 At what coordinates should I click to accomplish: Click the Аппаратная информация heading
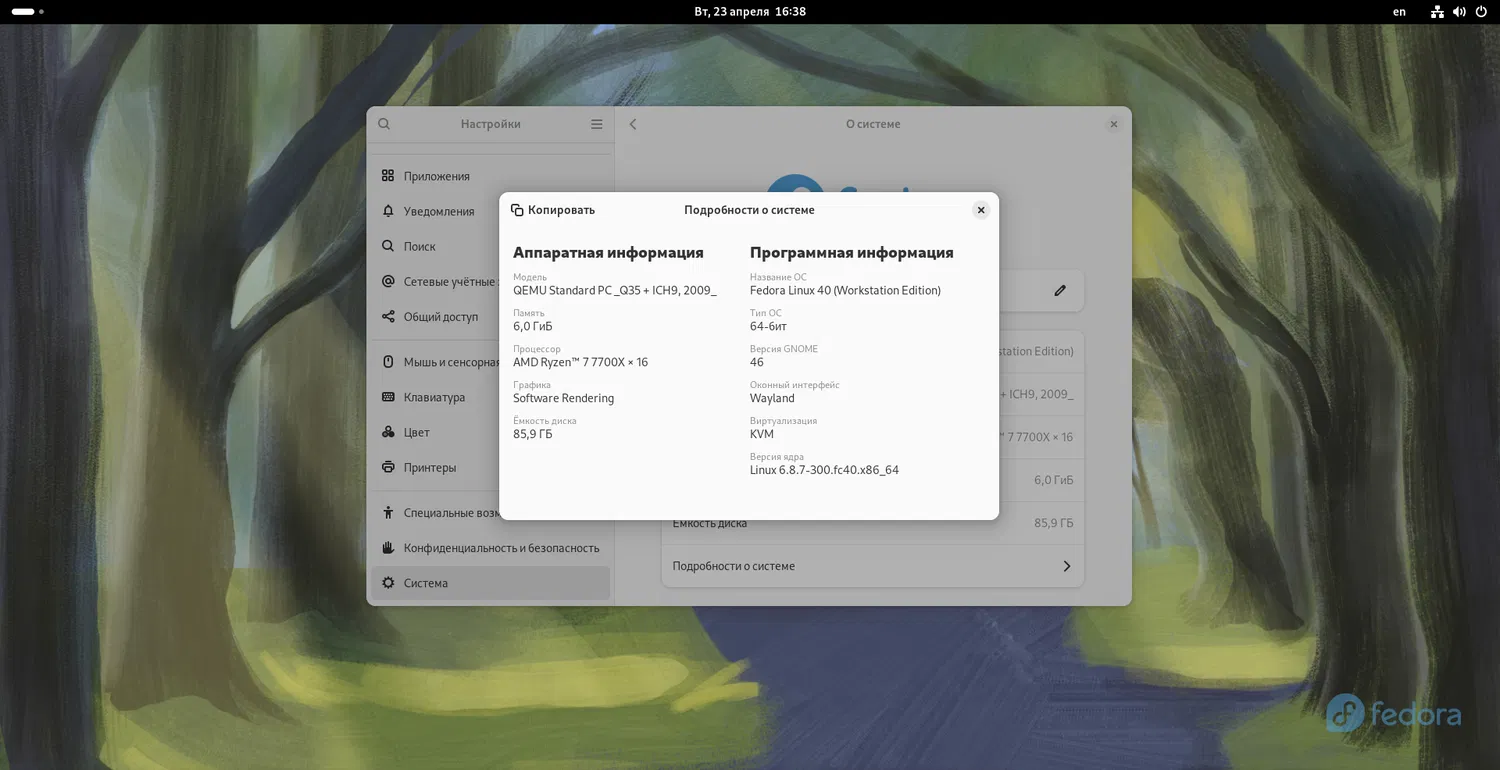[608, 253]
